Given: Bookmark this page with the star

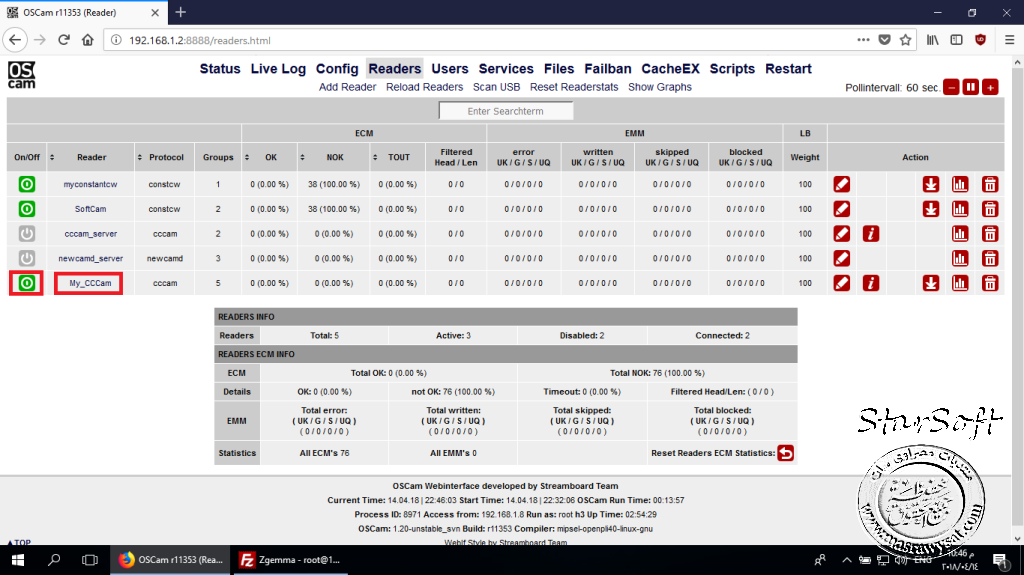Looking at the screenshot, I should [905, 40].
